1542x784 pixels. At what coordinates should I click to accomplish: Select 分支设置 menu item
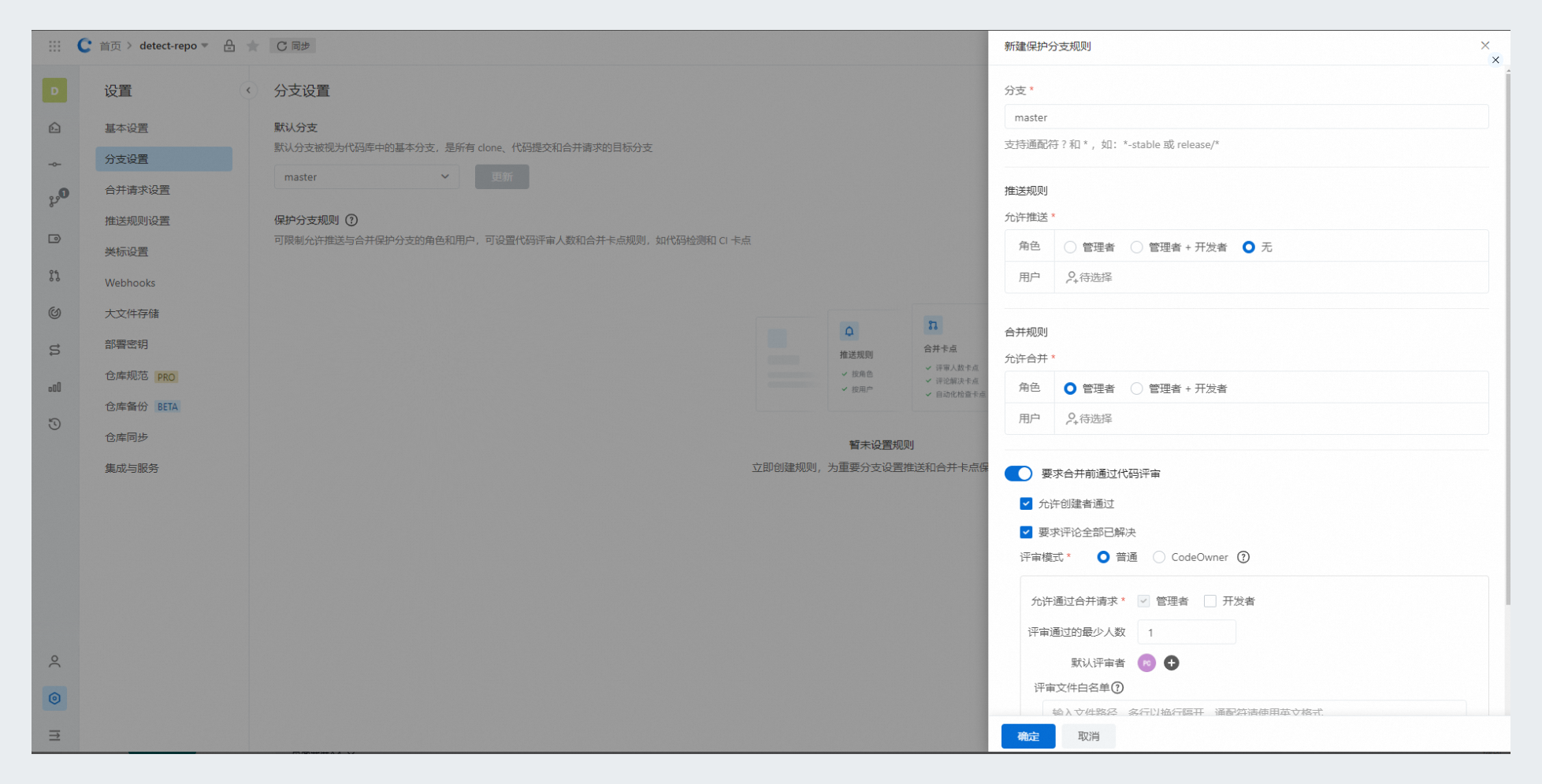pyautogui.click(x=164, y=158)
